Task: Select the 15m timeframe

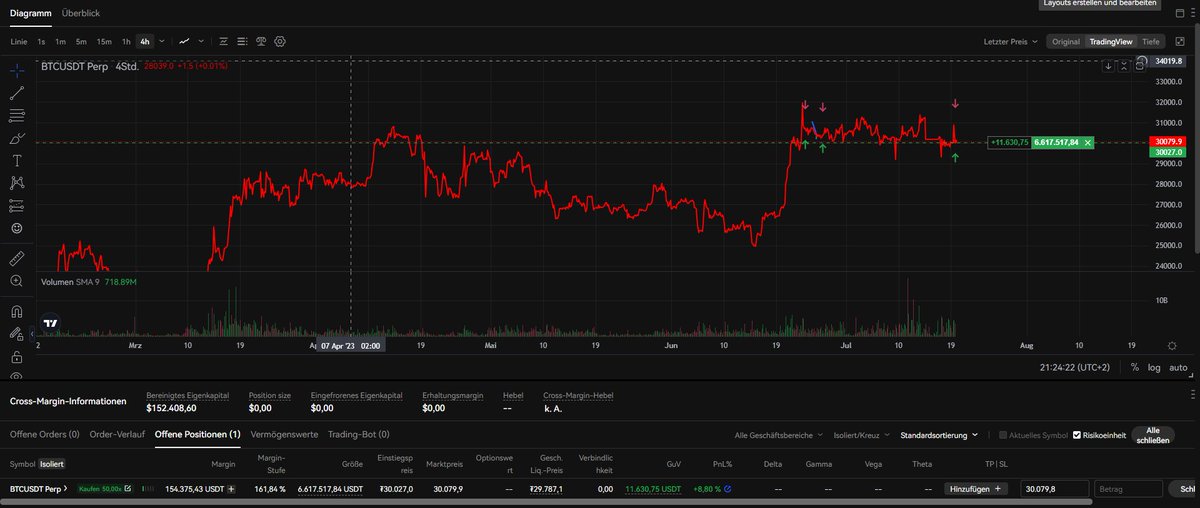Action: pos(104,41)
